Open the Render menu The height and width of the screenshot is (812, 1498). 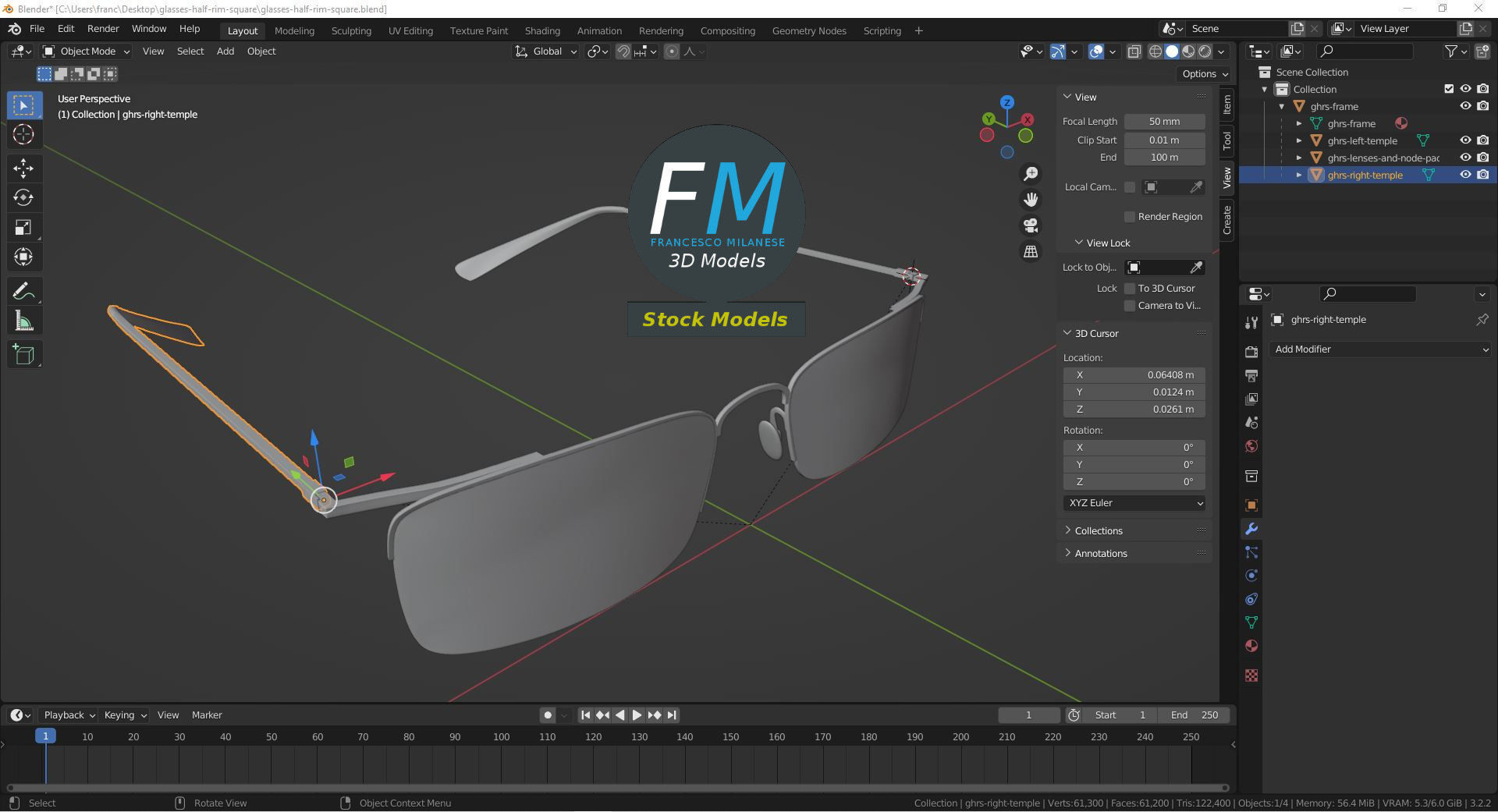point(103,28)
